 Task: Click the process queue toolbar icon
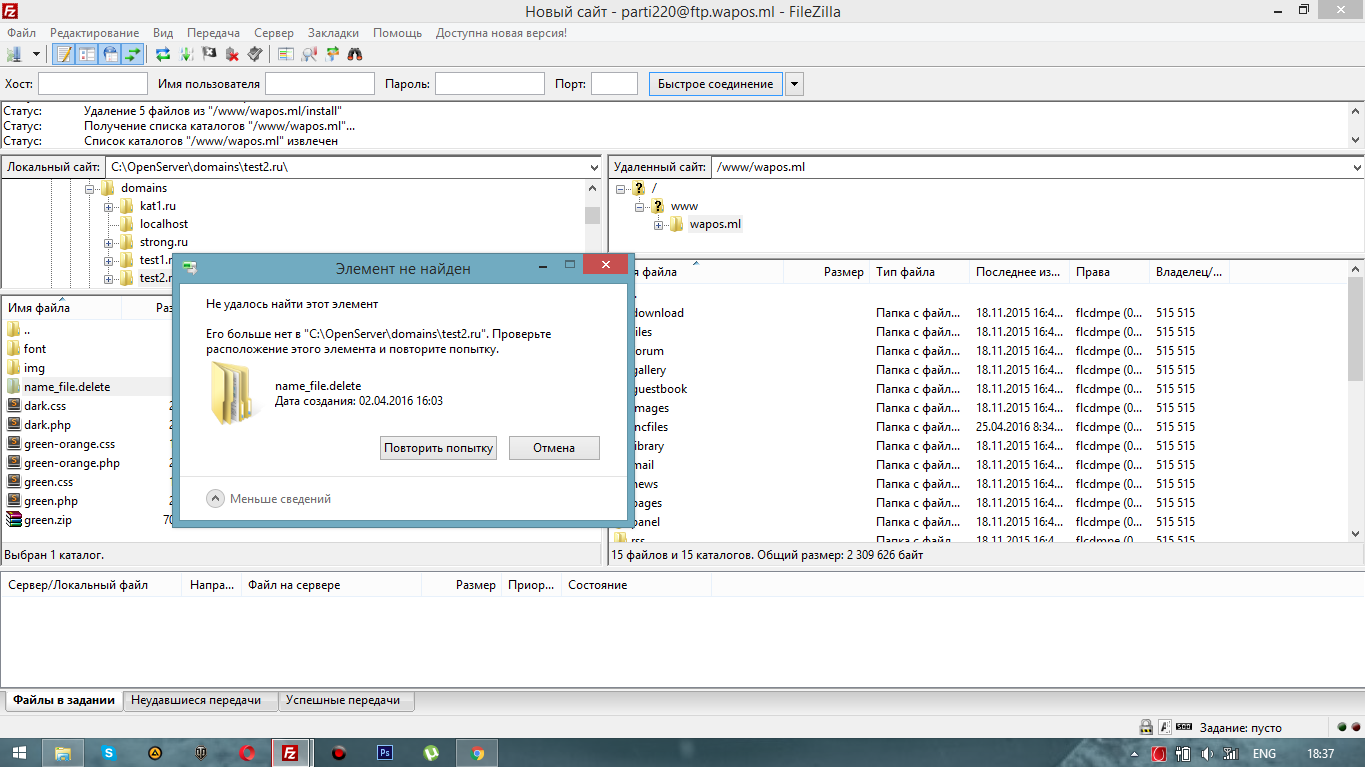pyautogui.click(x=187, y=54)
